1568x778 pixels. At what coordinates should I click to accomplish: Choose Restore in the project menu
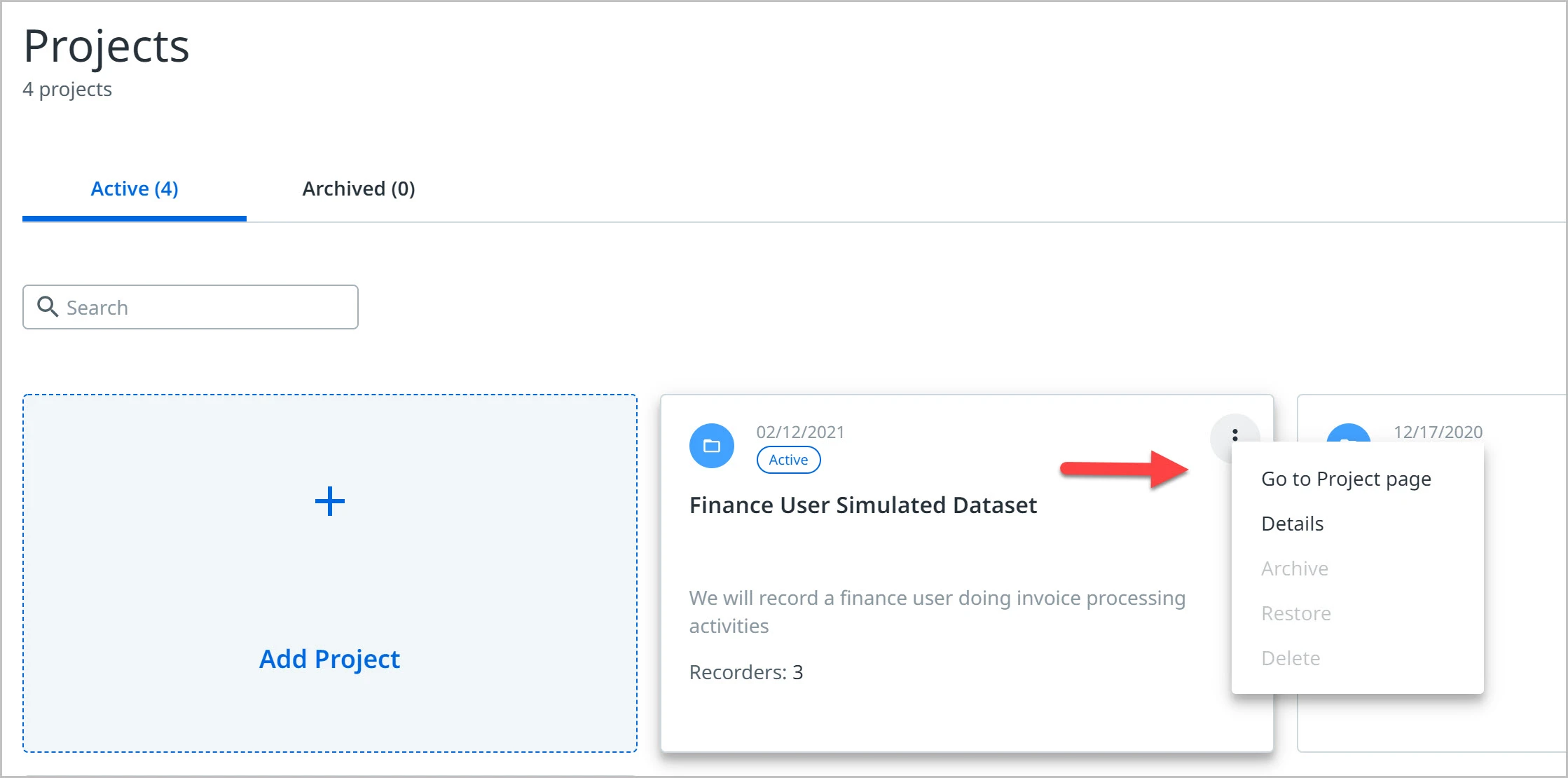1295,613
